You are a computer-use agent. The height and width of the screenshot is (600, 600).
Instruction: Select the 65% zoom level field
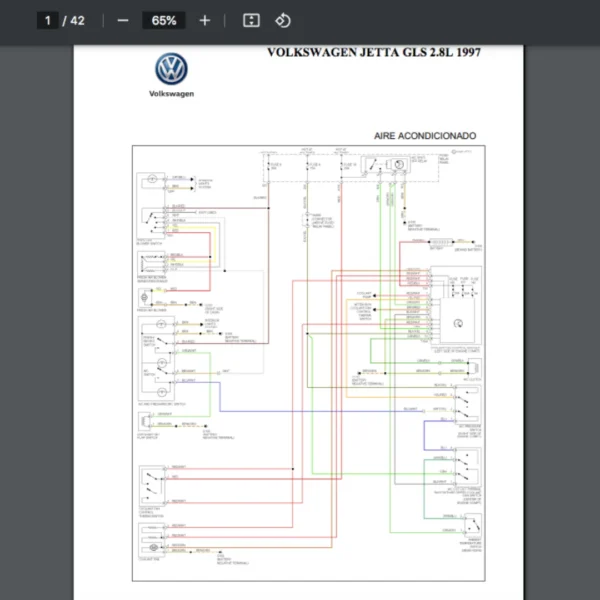pyautogui.click(x=164, y=20)
